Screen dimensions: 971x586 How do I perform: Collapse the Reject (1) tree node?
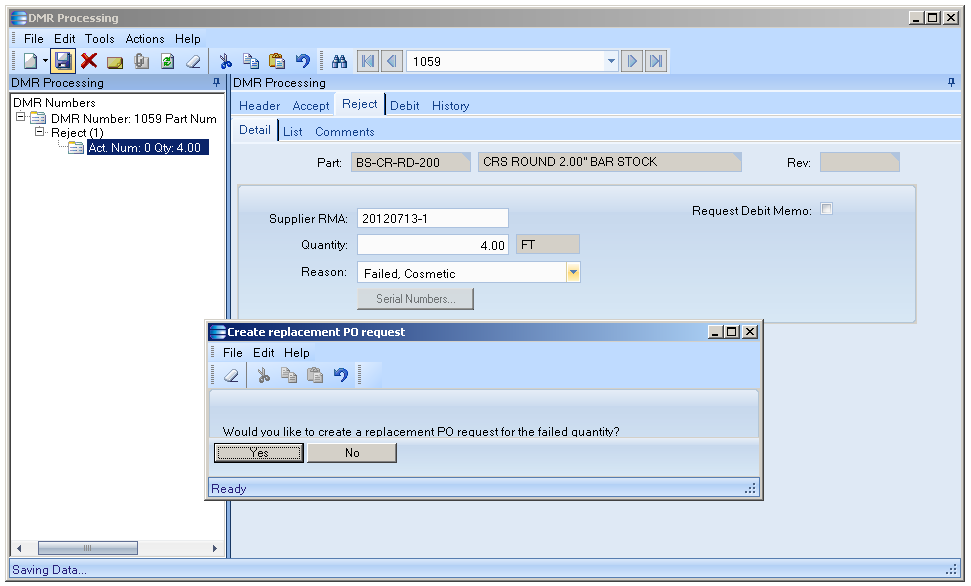tap(40, 131)
